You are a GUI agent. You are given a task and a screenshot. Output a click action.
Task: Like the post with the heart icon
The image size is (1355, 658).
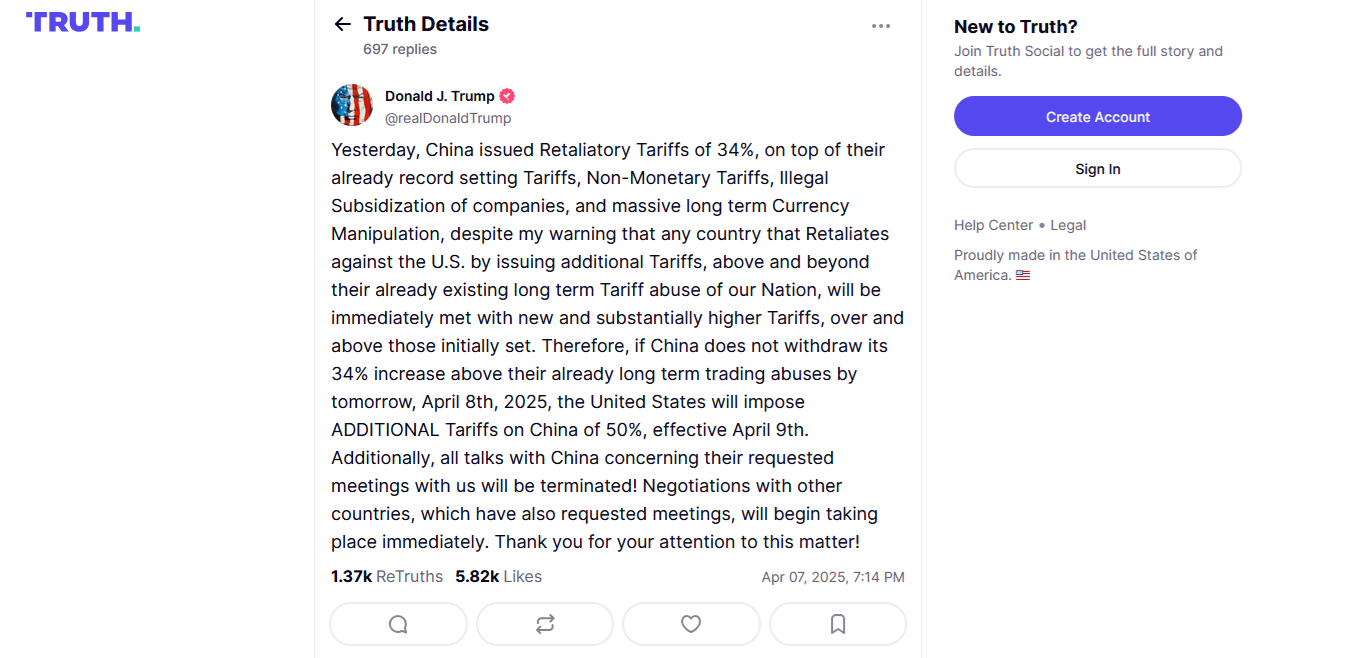(691, 624)
